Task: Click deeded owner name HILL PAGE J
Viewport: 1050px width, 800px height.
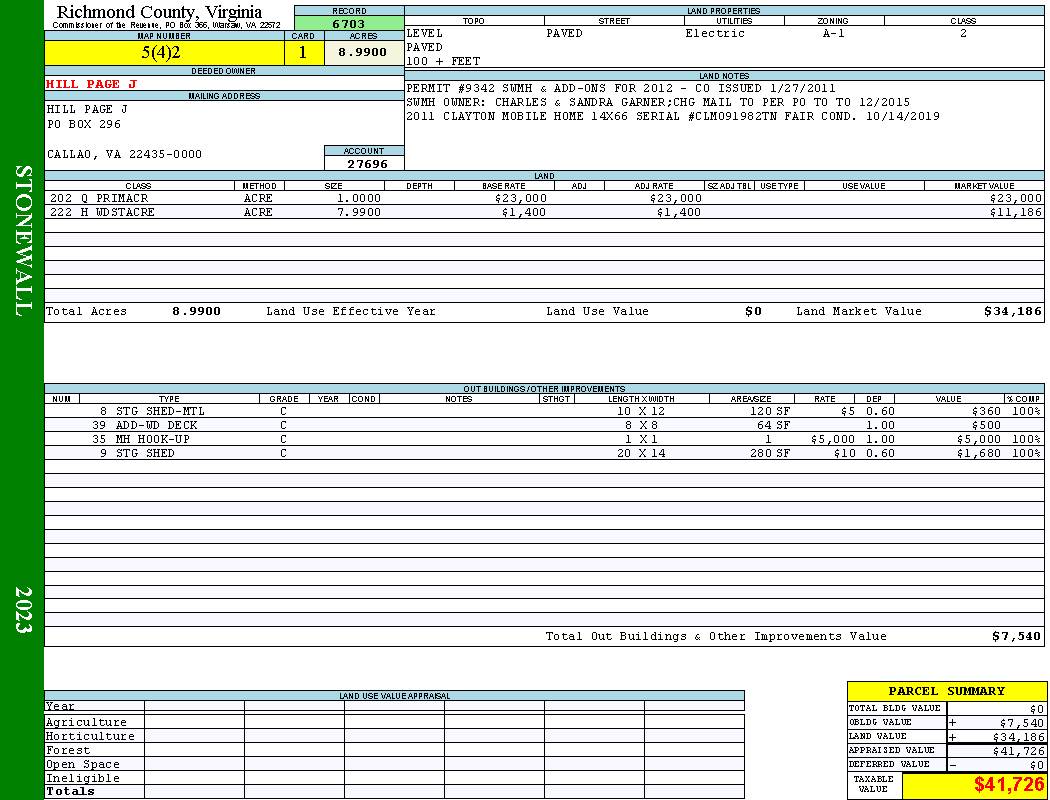Action: coord(91,84)
